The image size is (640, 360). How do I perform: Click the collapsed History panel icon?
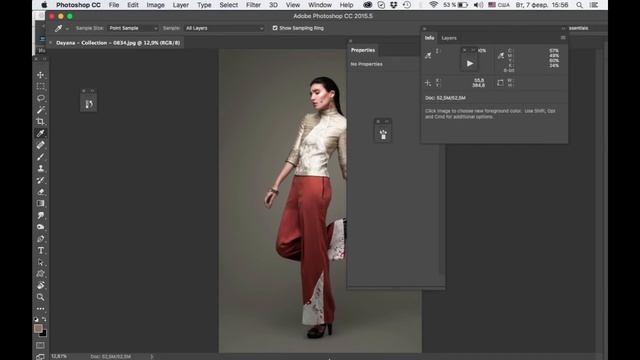coord(89,104)
